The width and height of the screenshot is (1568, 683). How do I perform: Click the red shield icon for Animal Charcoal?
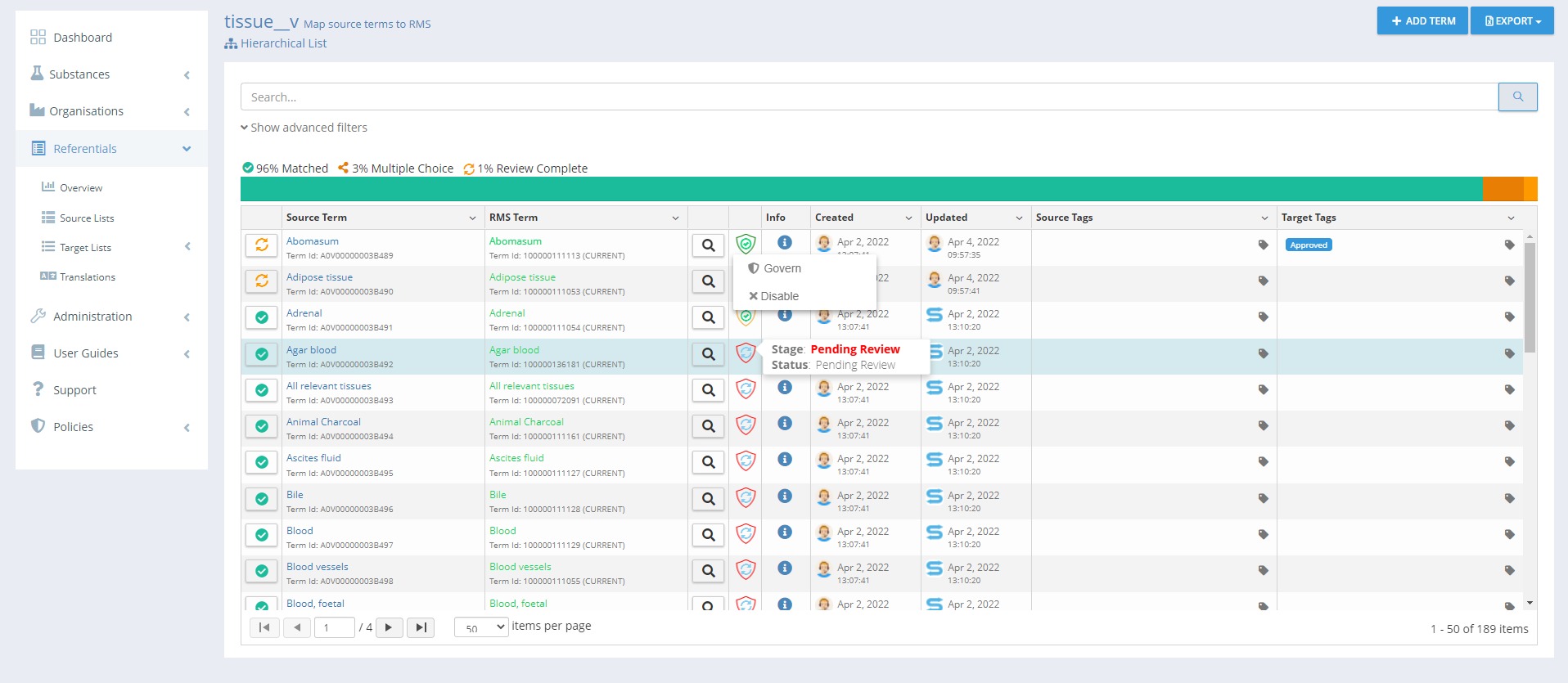click(x=746, y=425)
